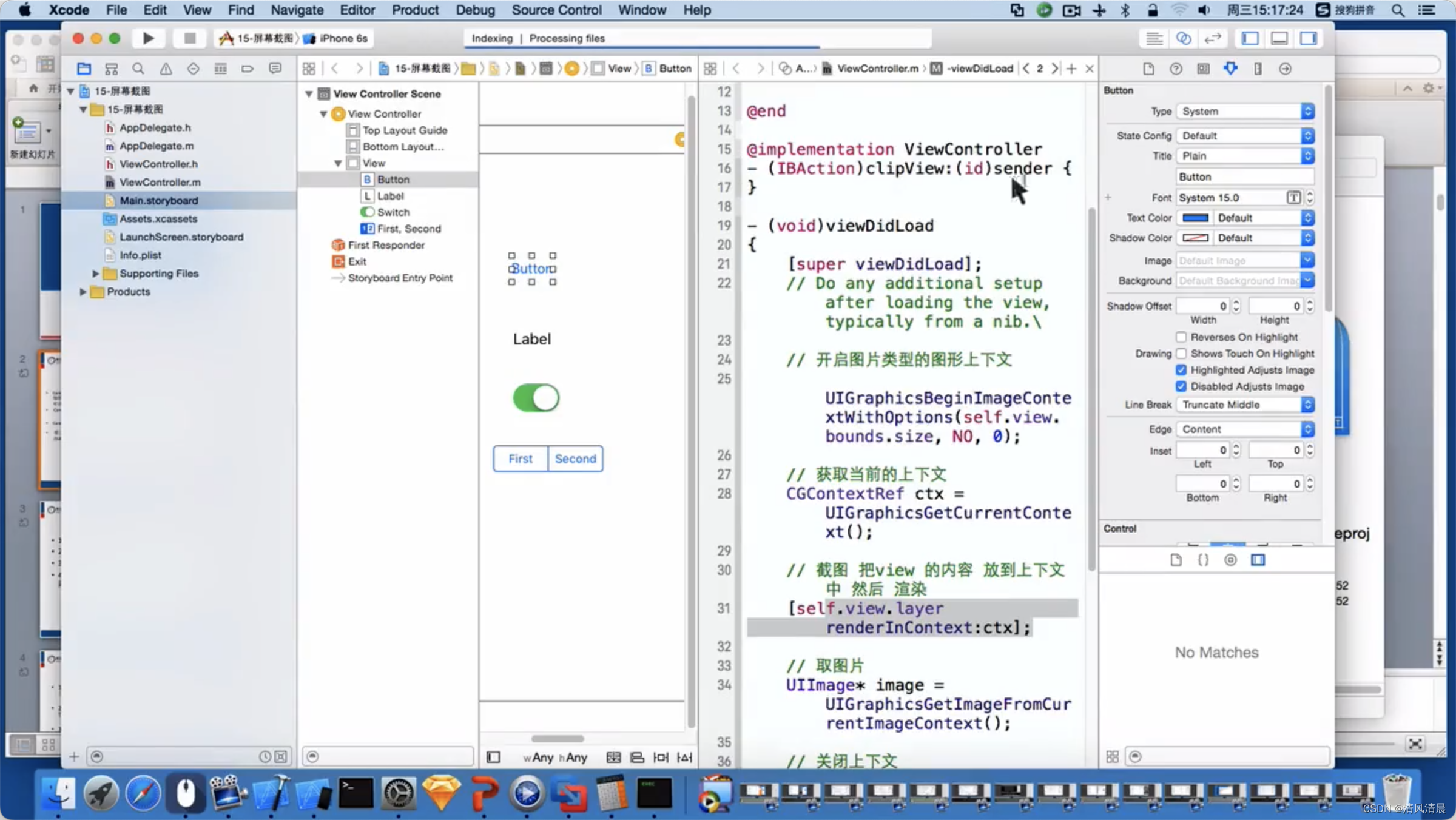The image size is (1456, 820).
Task: Click the First segment button control
Action: point(521,458)
